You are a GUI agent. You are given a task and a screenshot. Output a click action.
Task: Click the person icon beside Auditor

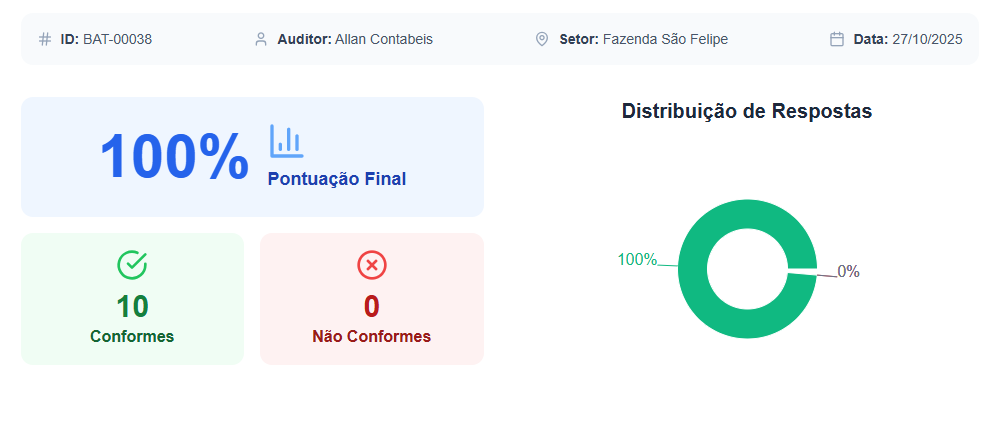click(261, 39)
